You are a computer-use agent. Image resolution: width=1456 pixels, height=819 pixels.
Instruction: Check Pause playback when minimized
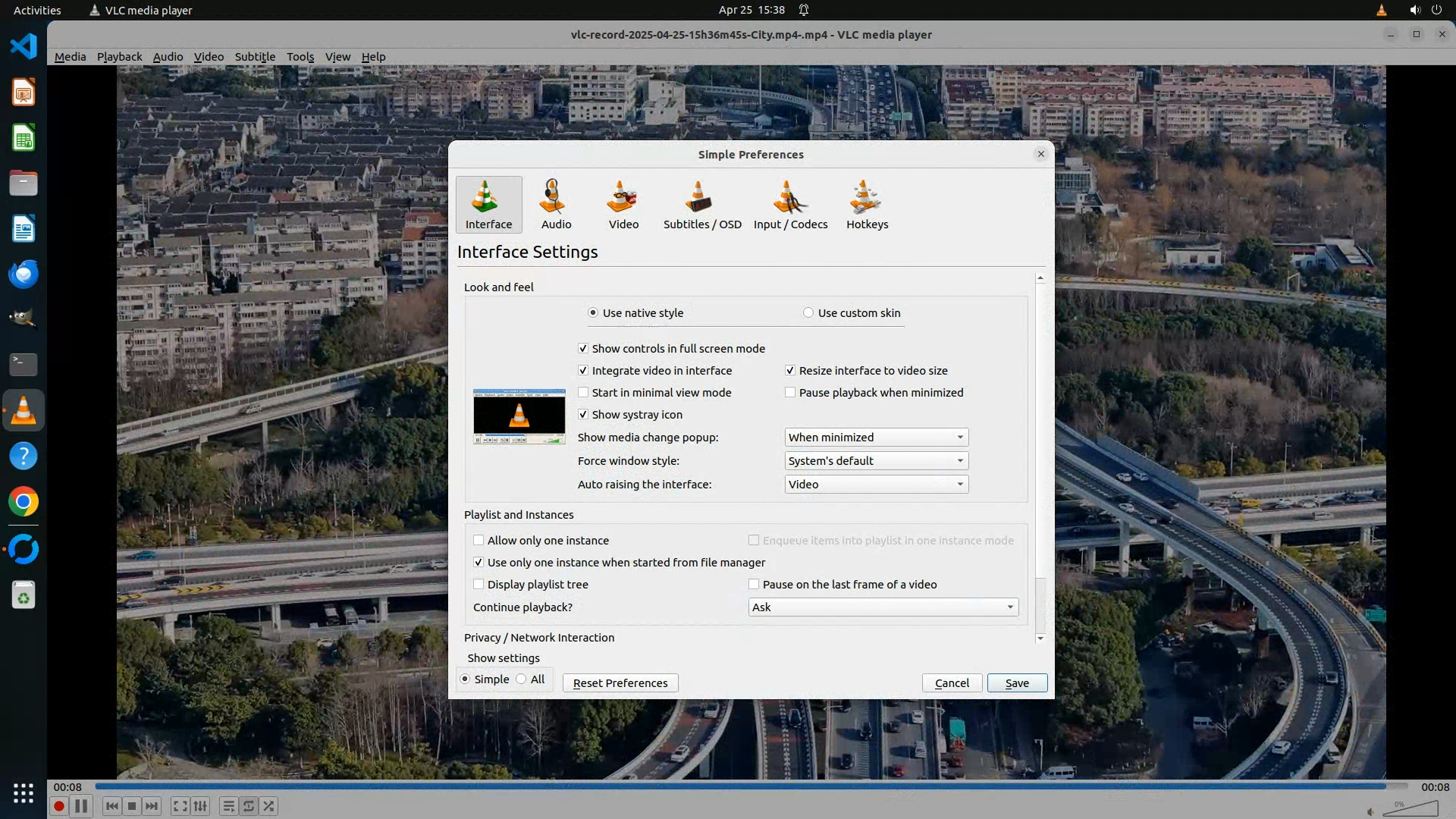pyautogui.click(x=790, y=393)
